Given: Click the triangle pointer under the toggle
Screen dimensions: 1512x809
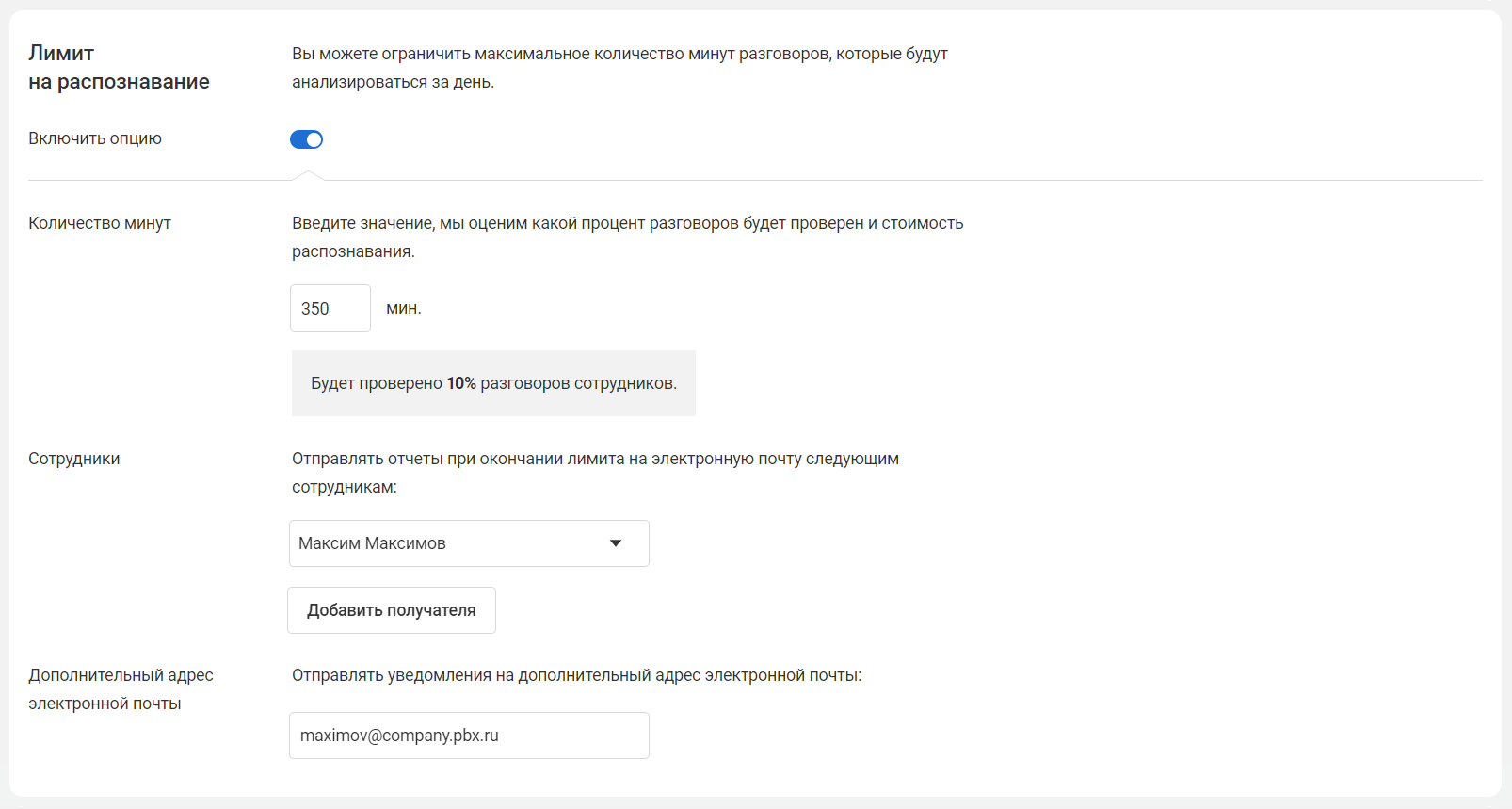Looking at the screenshot, I should coord(307,175).
